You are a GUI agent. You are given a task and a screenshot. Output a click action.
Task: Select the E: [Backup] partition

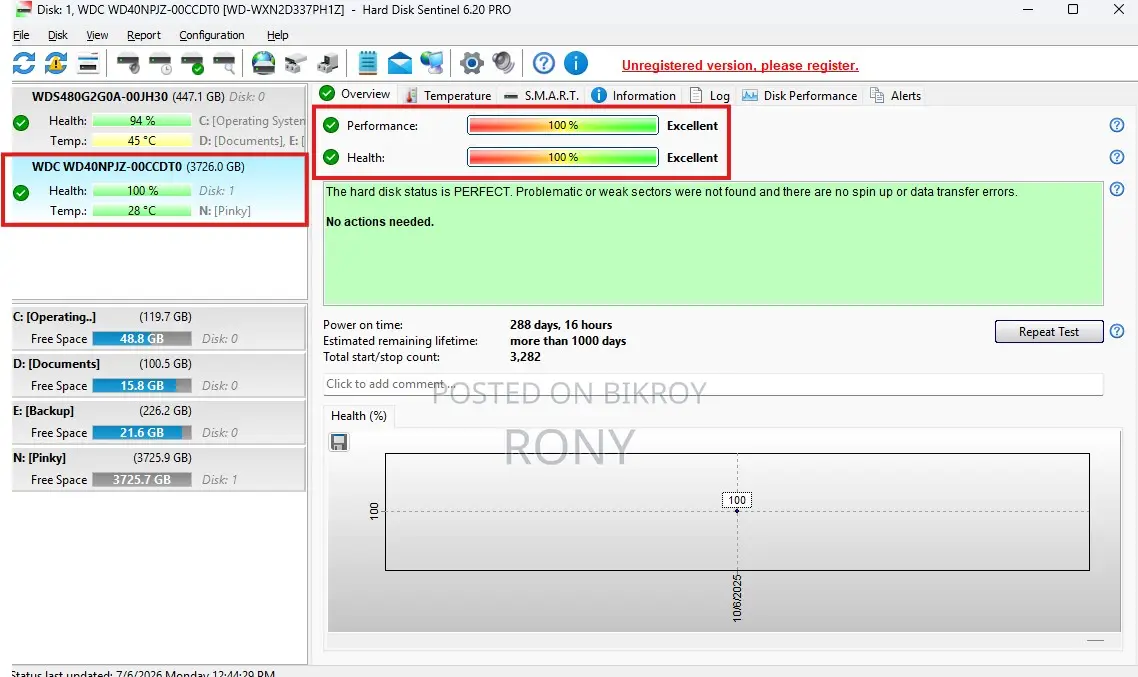click(158, 422)
